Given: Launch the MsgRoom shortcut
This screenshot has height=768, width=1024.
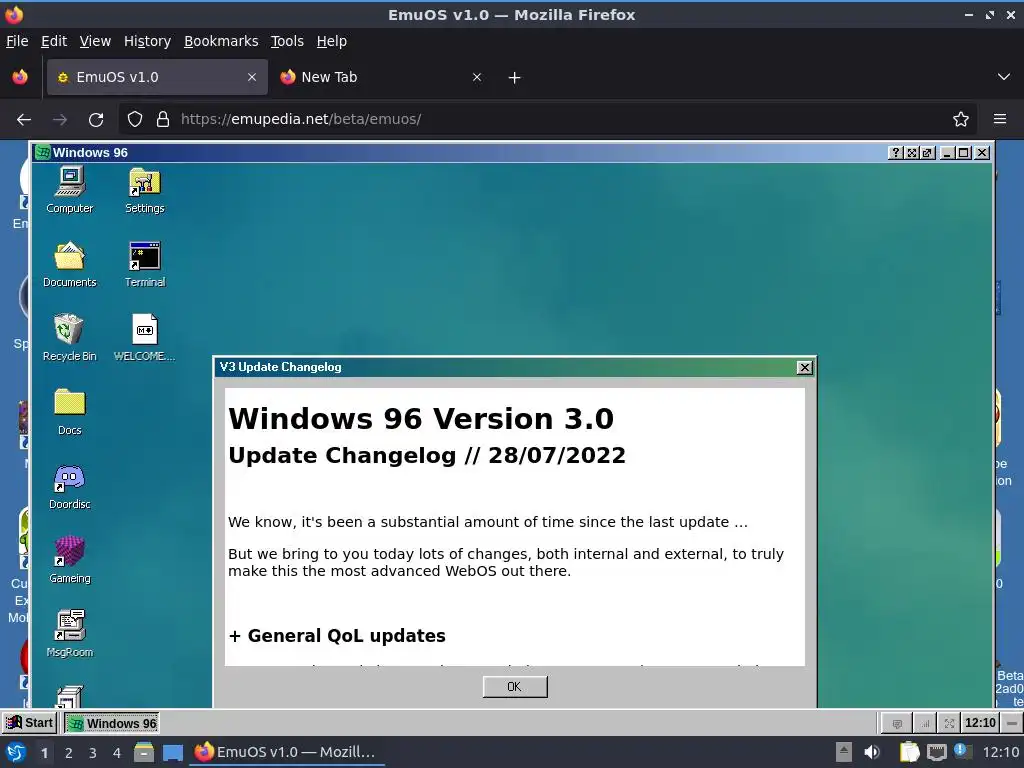Looking at the screenshot, I should pyautogui.click(x=70, y=633).
